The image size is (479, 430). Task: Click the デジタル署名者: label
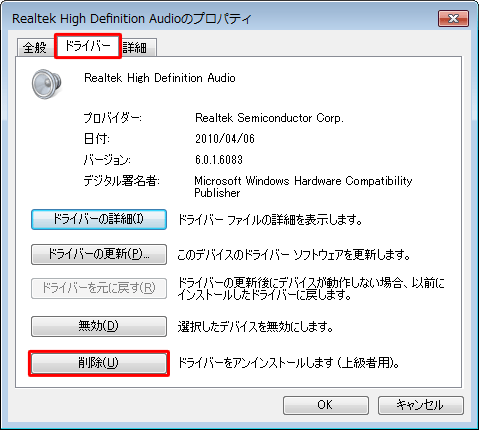click(x=121, y=181)
